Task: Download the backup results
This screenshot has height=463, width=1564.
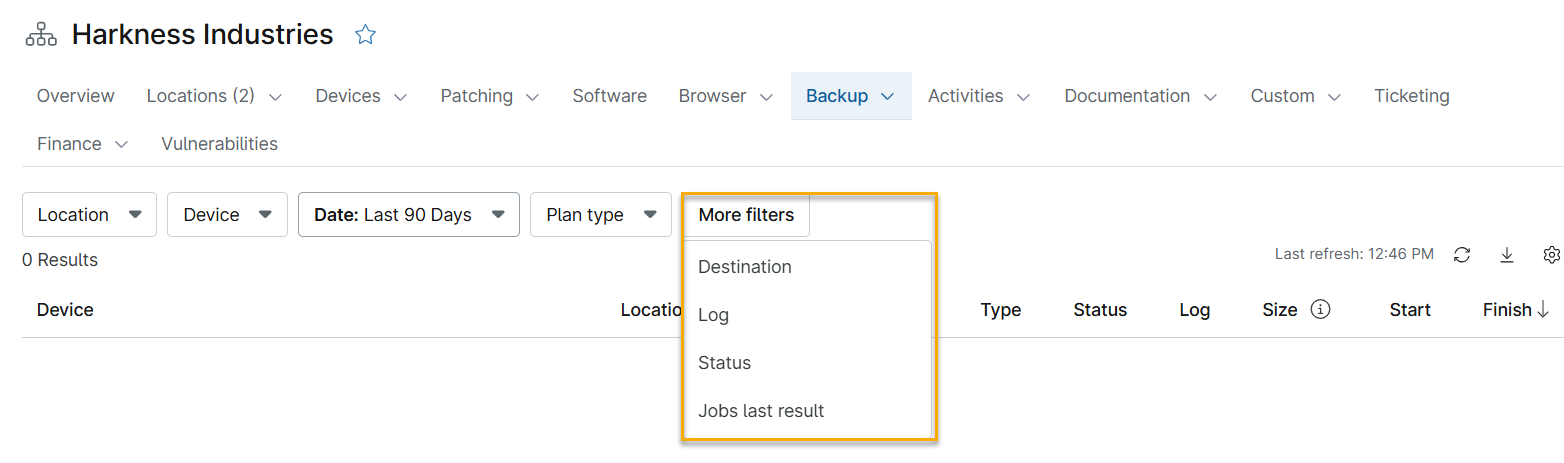Action: pyautogui.click(x=1506, y=255)
